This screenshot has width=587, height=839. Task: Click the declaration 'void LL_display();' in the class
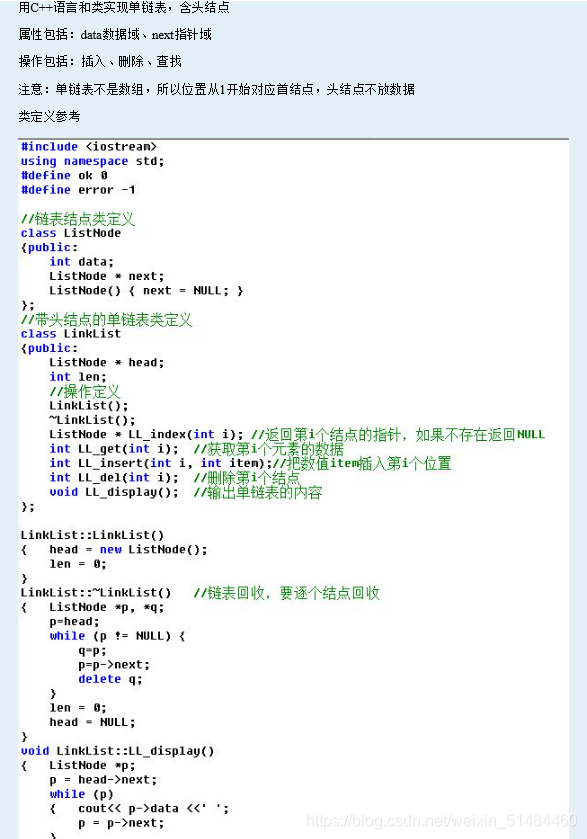point(113,492)
